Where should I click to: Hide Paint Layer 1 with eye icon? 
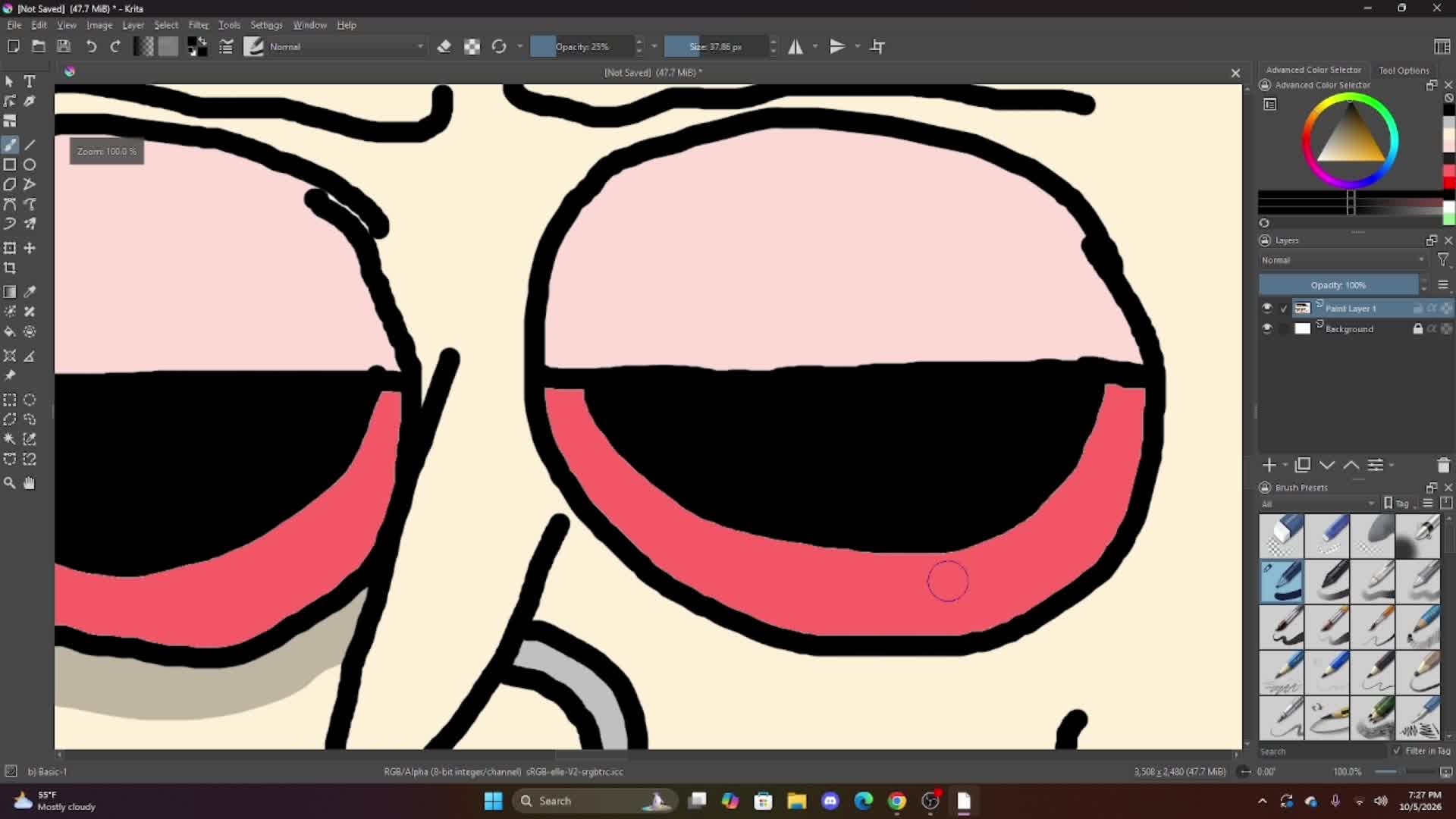coord(1267,308)
